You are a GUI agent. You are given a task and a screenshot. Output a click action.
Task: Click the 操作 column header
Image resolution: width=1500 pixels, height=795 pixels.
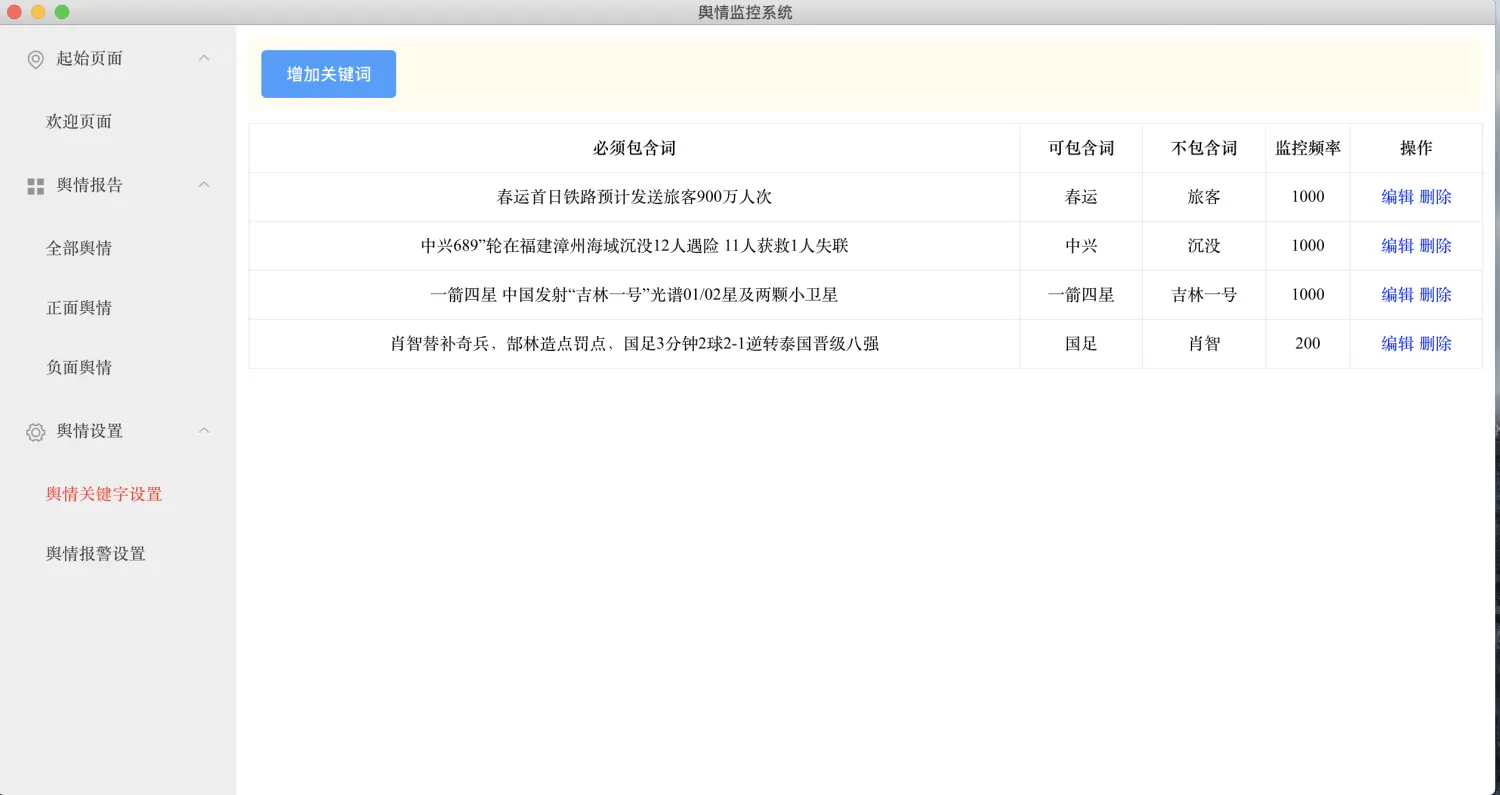(1416, 148)
